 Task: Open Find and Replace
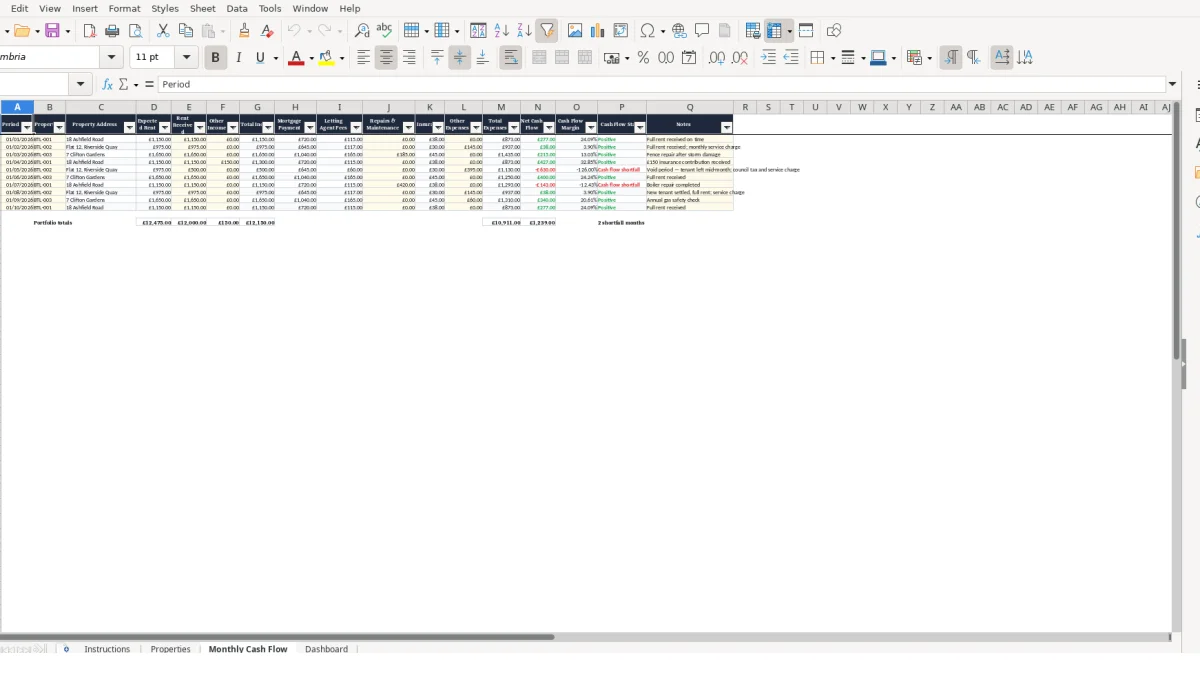coord(362,31)
